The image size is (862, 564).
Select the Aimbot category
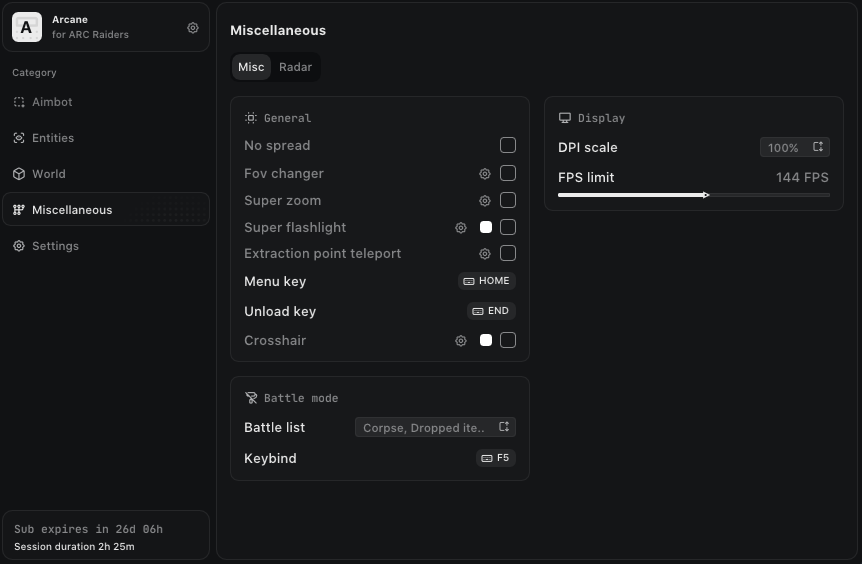tap(52, 102)
